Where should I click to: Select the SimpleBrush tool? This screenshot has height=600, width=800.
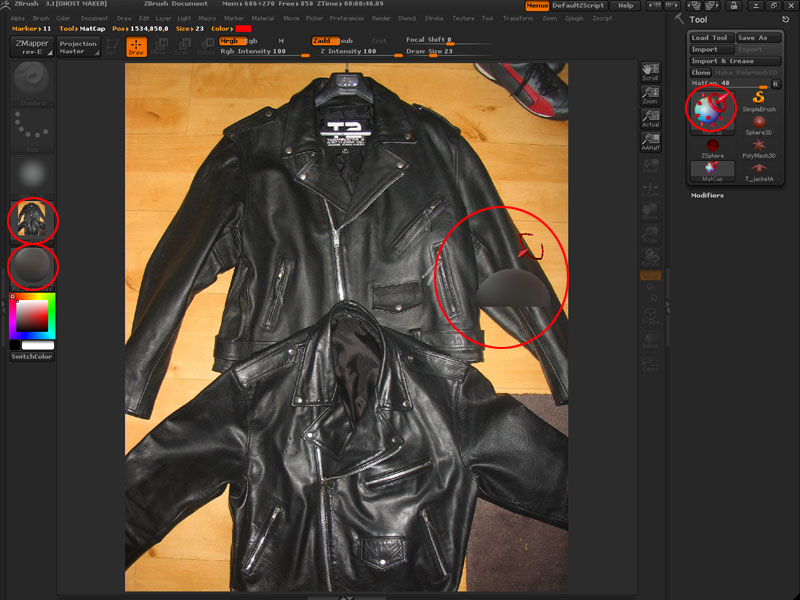pyautogui.click(x=757, y=102)
